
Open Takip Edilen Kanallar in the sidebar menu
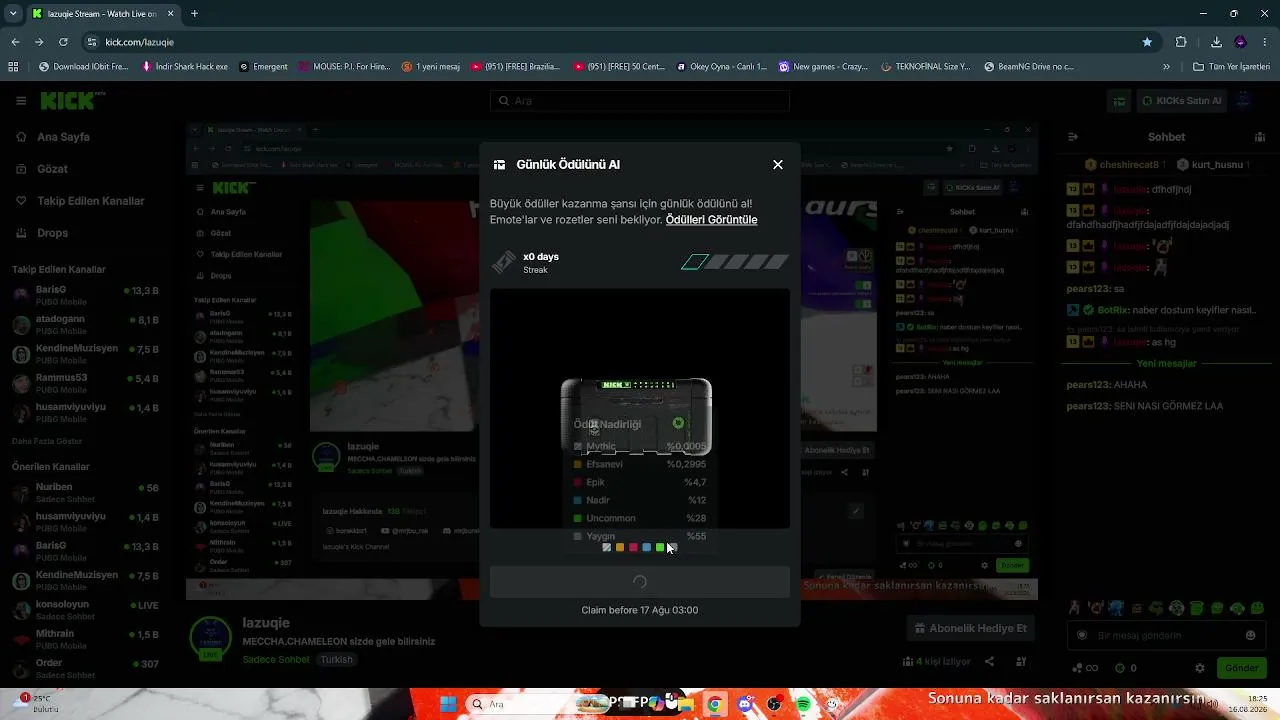point(90,201)
